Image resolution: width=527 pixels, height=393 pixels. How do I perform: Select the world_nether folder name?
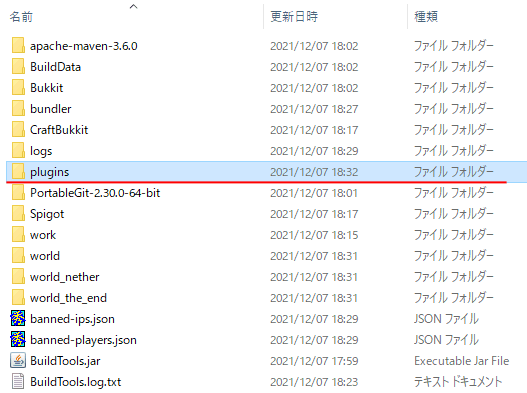tap(65, 277)
